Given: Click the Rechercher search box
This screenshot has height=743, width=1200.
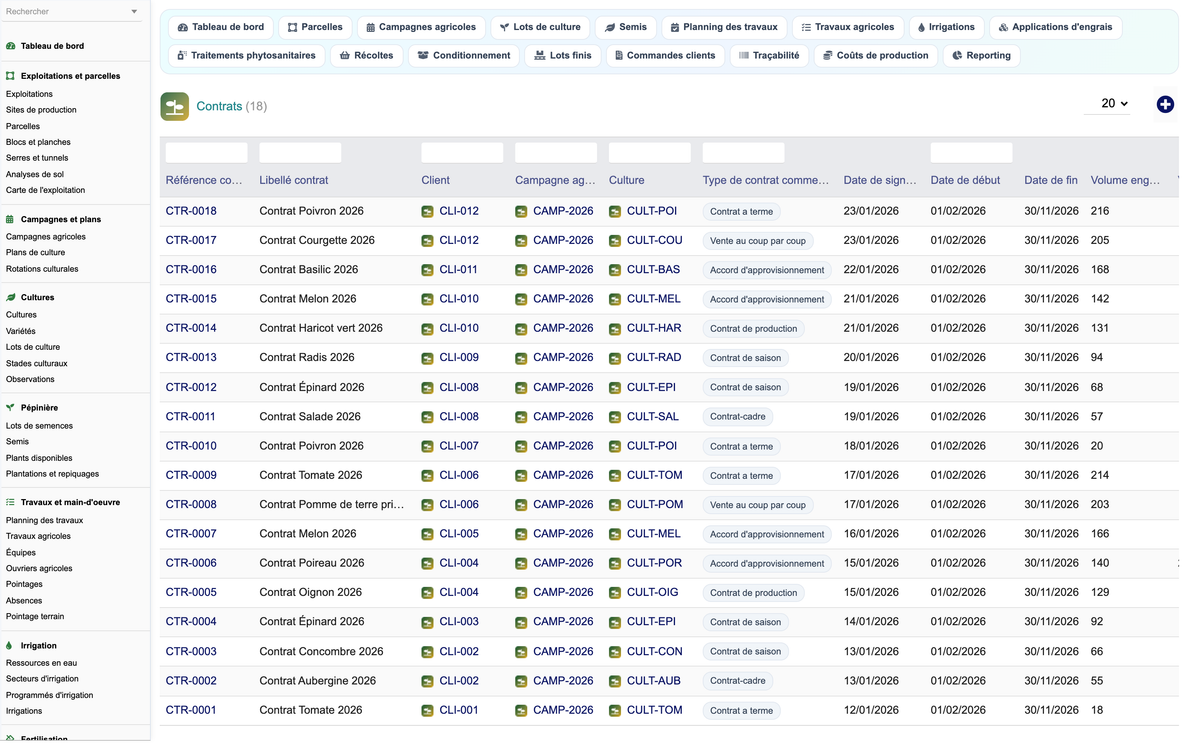Looking at the screenshot, I should click(65, 12).
